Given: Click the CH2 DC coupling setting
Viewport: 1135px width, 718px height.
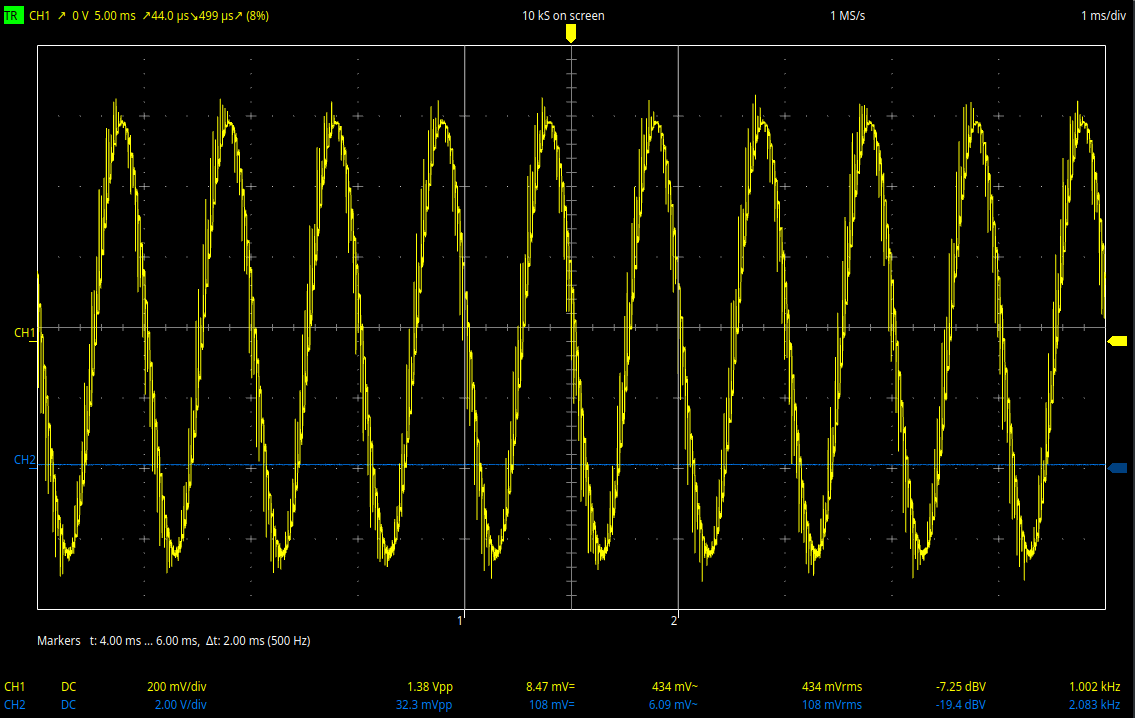Looking at the screenshot, I should click(x=69, y=705).
